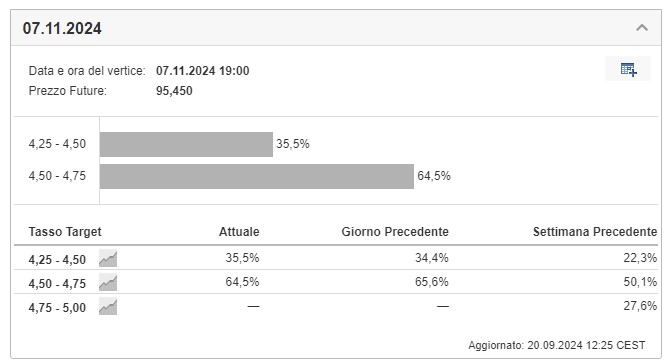Click the meeting date 07.11.2024 19:00
This screenshot has width=670, height=361.
tap(203, 70)
